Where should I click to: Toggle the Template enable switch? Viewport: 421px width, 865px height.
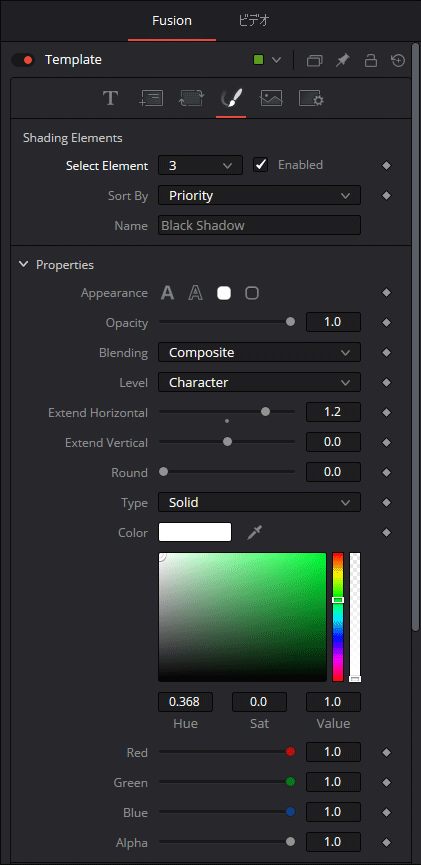tap(23, 60)
